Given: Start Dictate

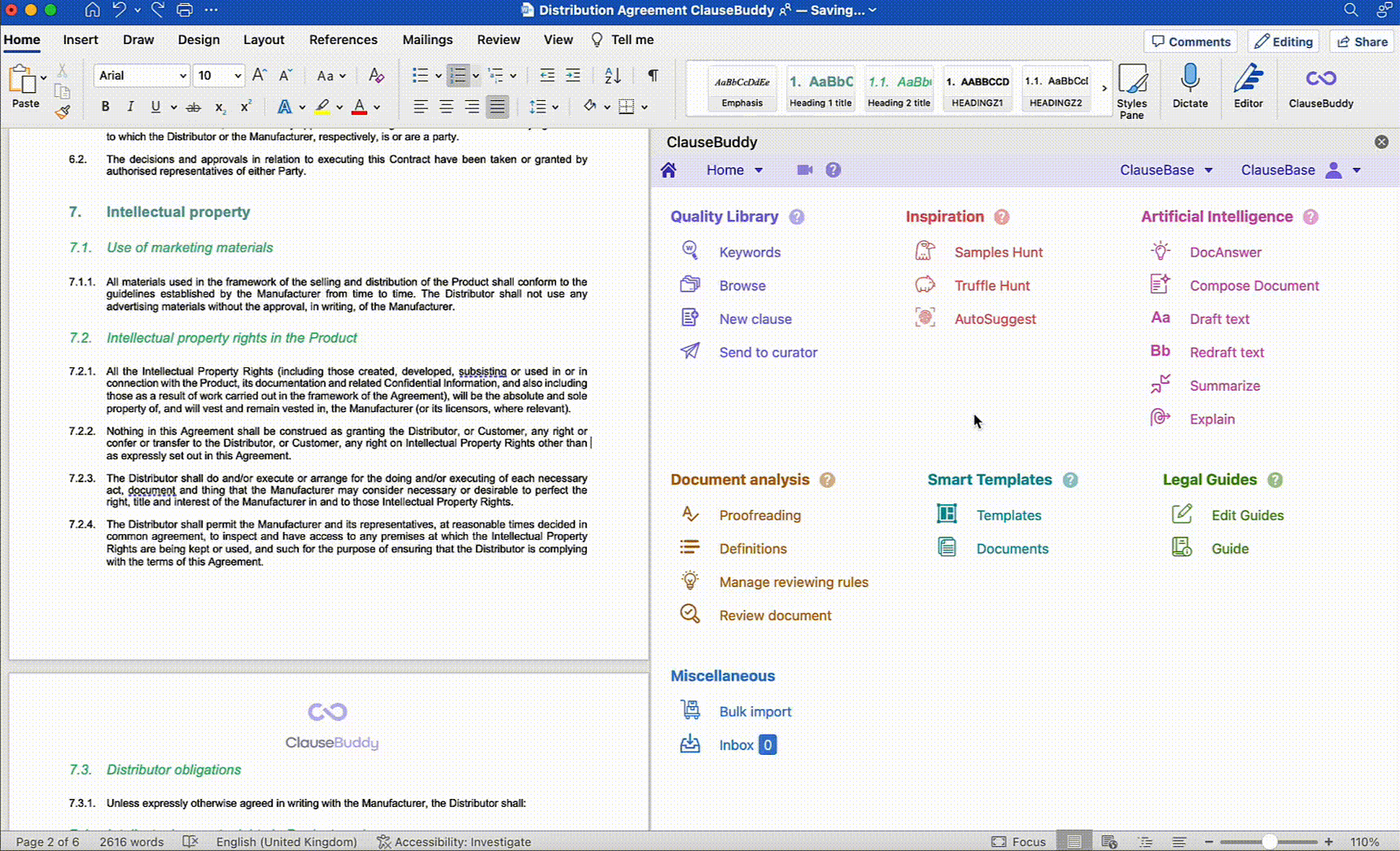Looking at the screenshot, I should (x=1190, y=86).
